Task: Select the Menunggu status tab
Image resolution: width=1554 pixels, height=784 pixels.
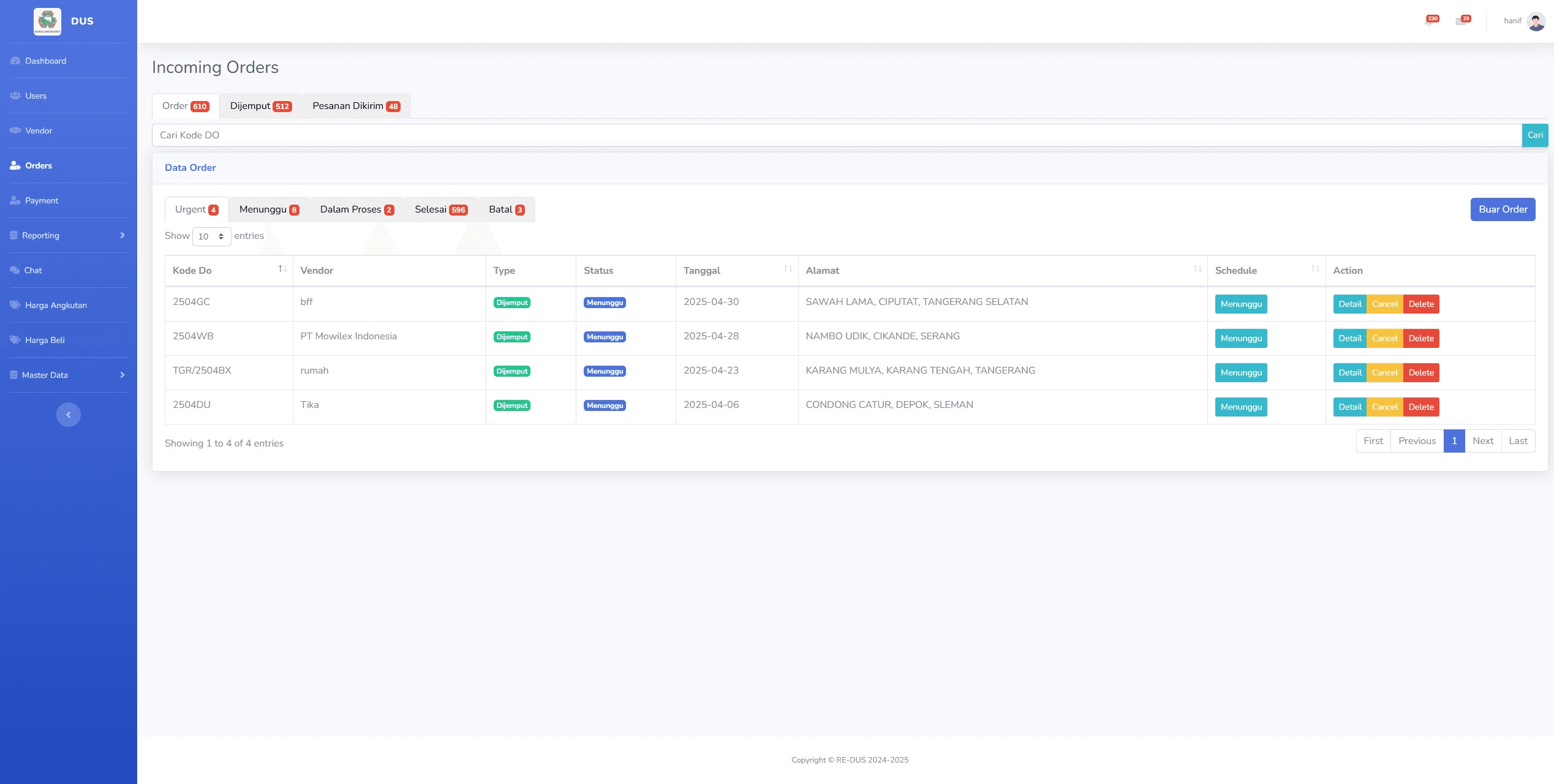Action: (x=269, y=209)
